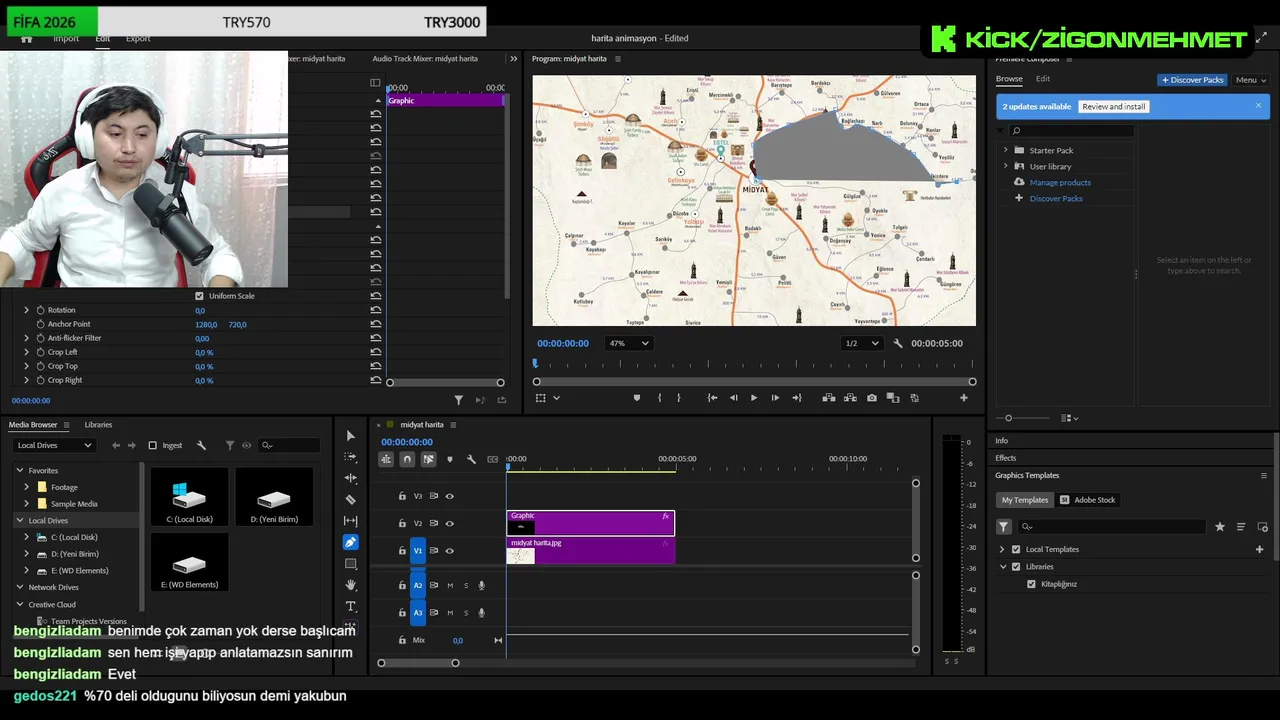Screen dimensions: 1280x720
Task: Toggle V3 track output eye
Action: 449,496
